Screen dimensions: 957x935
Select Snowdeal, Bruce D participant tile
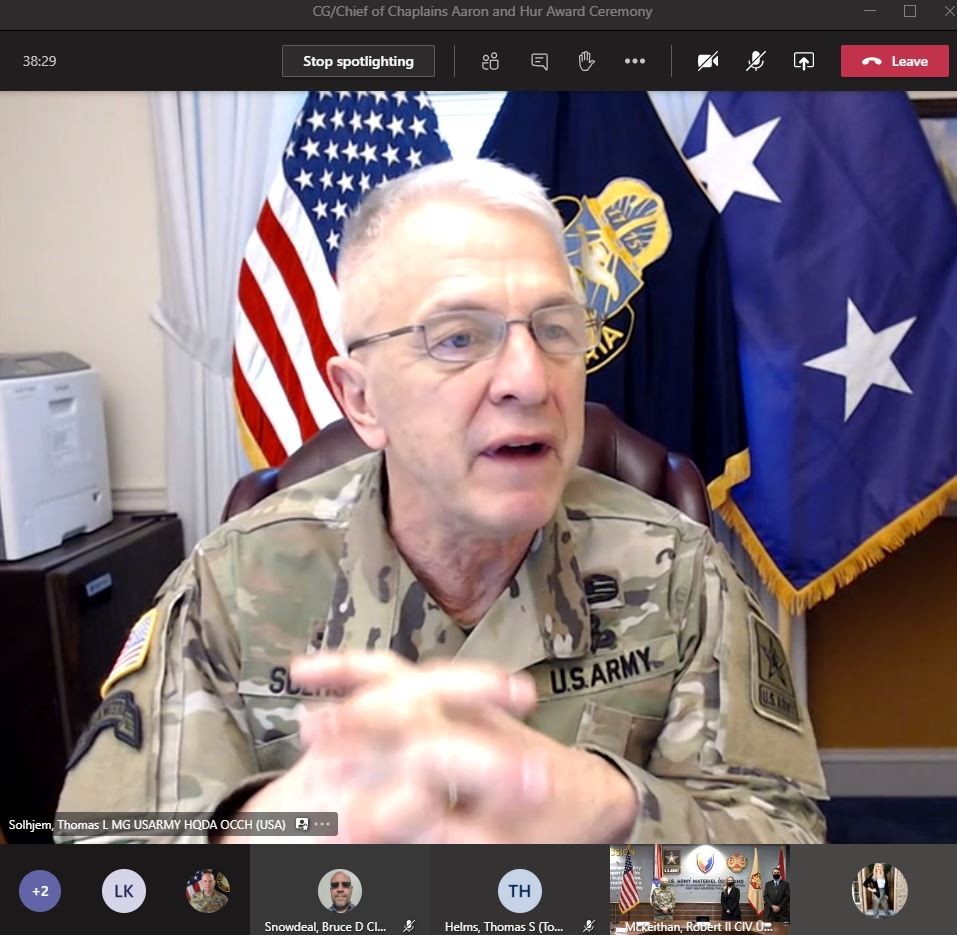[340, 890]
